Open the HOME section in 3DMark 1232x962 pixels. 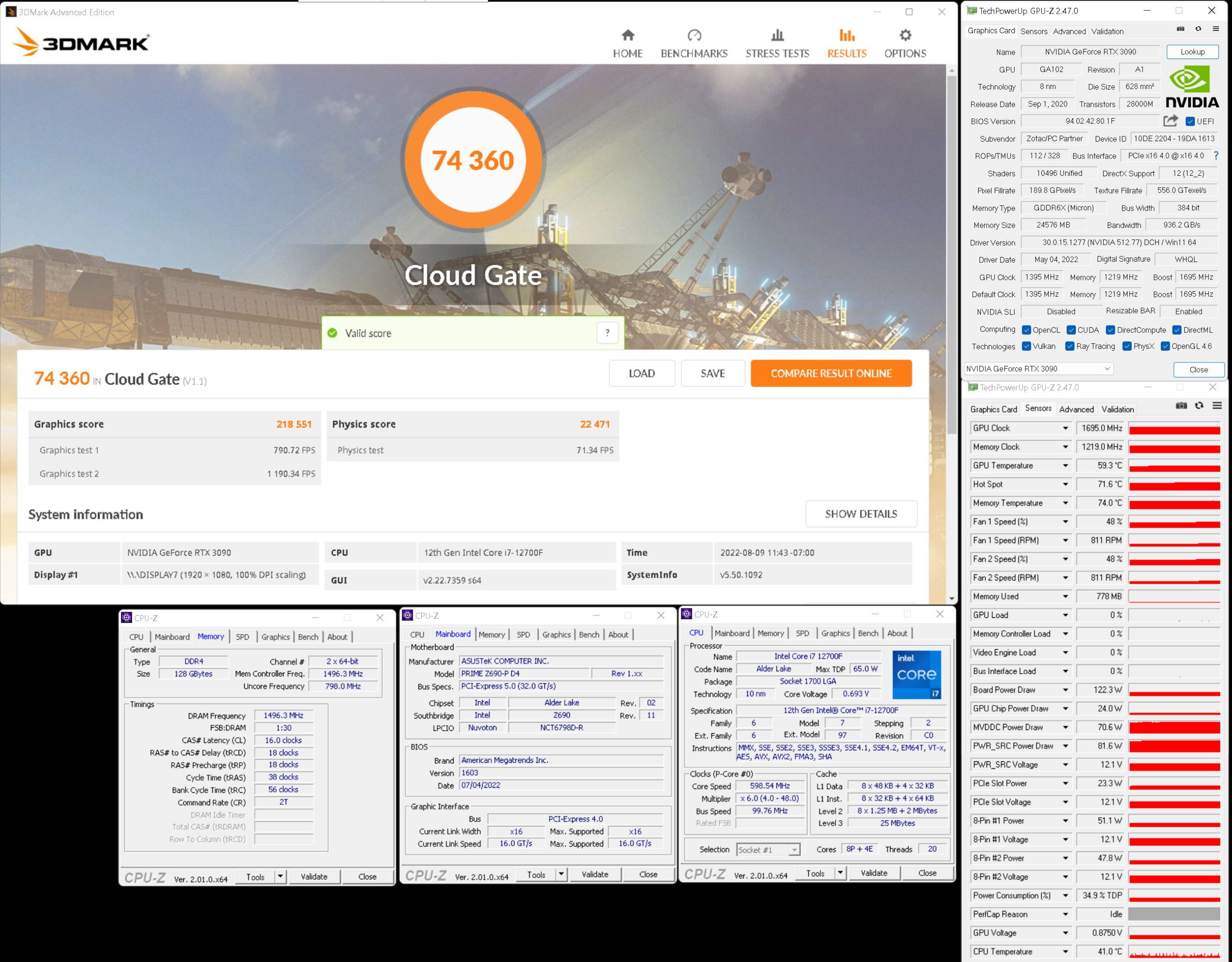click(627, 44)
